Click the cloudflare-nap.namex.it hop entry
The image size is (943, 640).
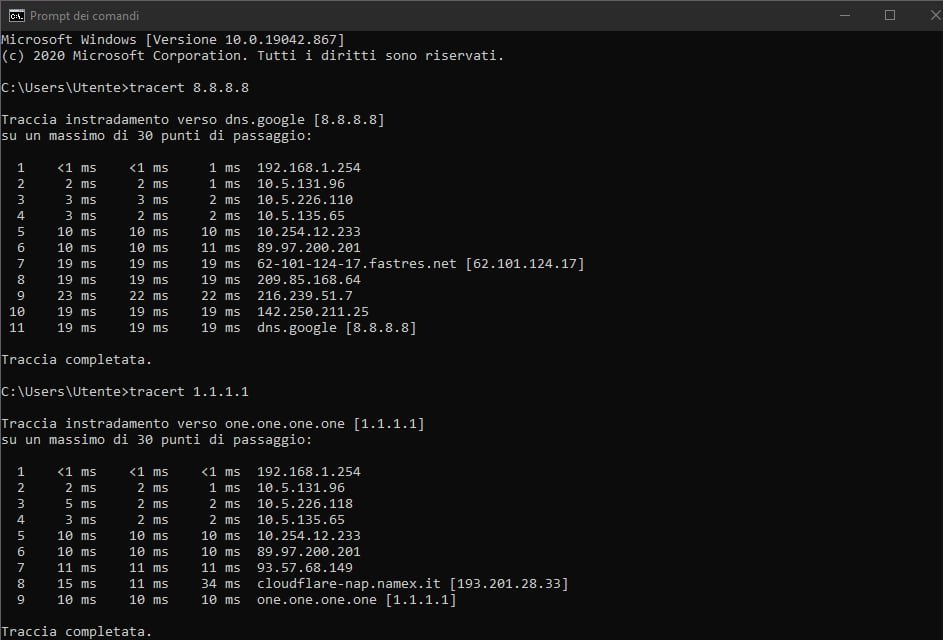[413, 583]
